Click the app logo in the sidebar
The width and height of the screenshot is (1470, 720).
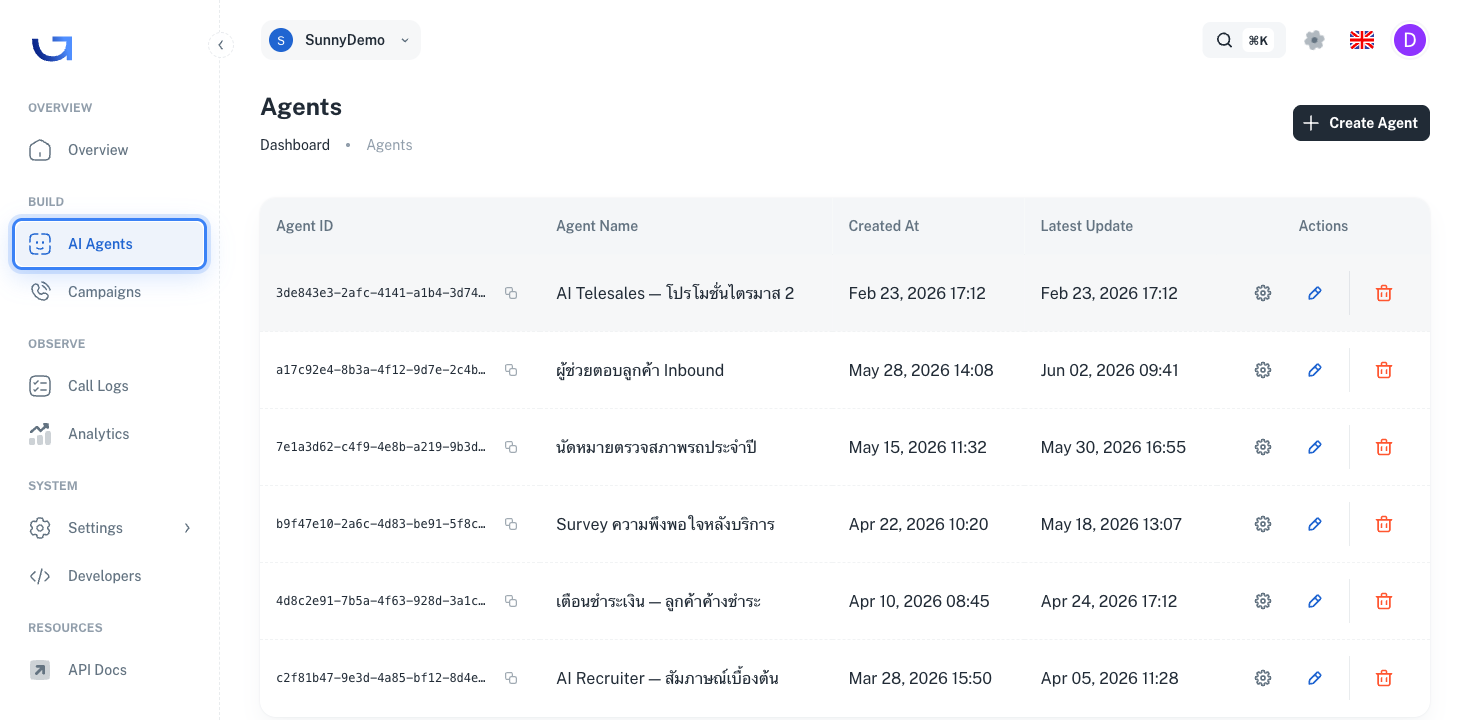[52, 48]
